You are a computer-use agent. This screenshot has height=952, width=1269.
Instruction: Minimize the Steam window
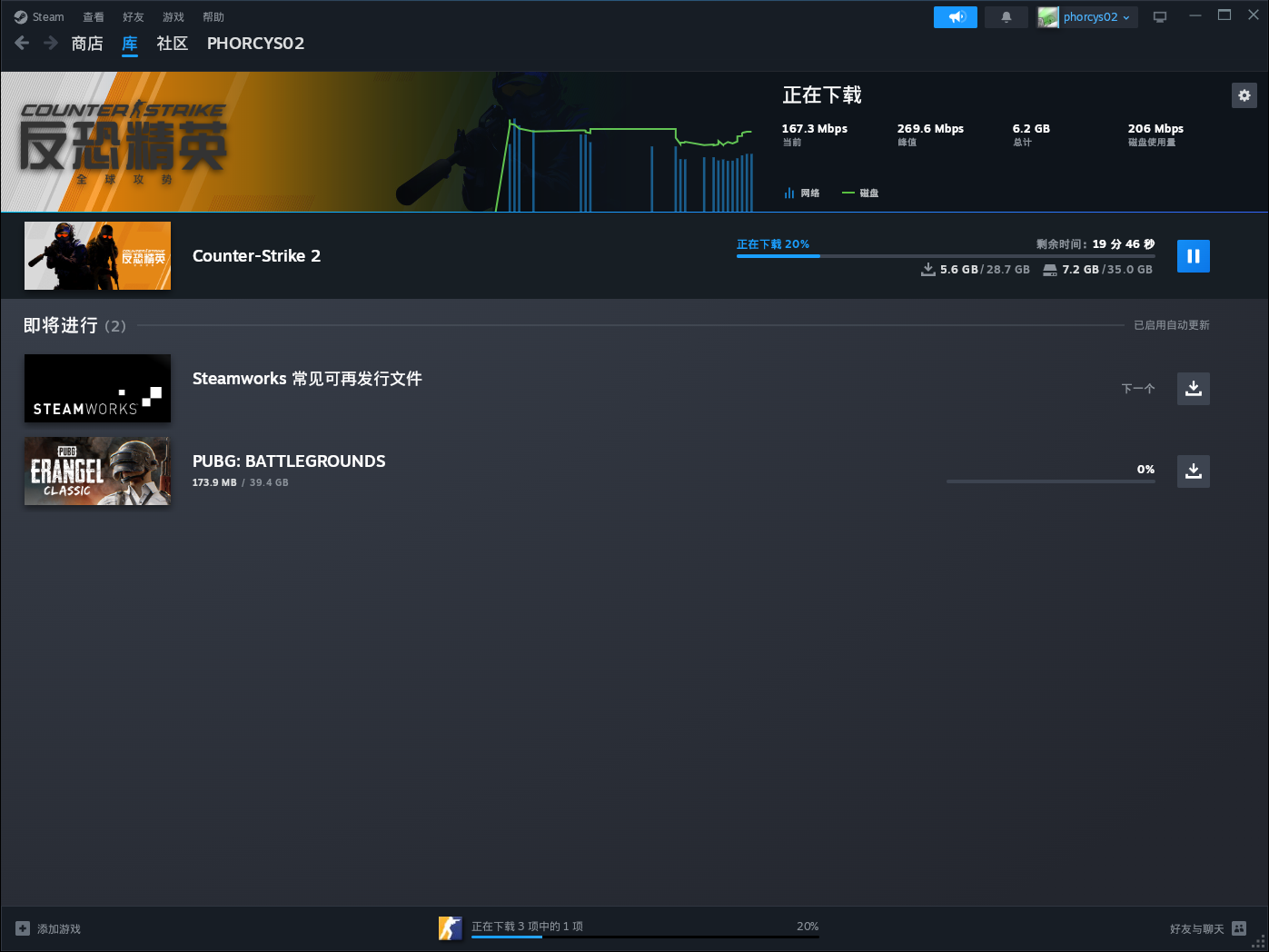1195,15
